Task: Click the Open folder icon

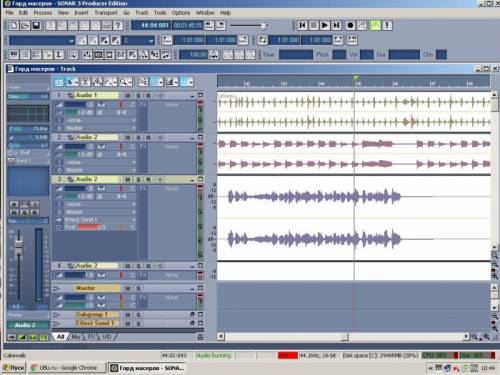Action: click(25, 26)
